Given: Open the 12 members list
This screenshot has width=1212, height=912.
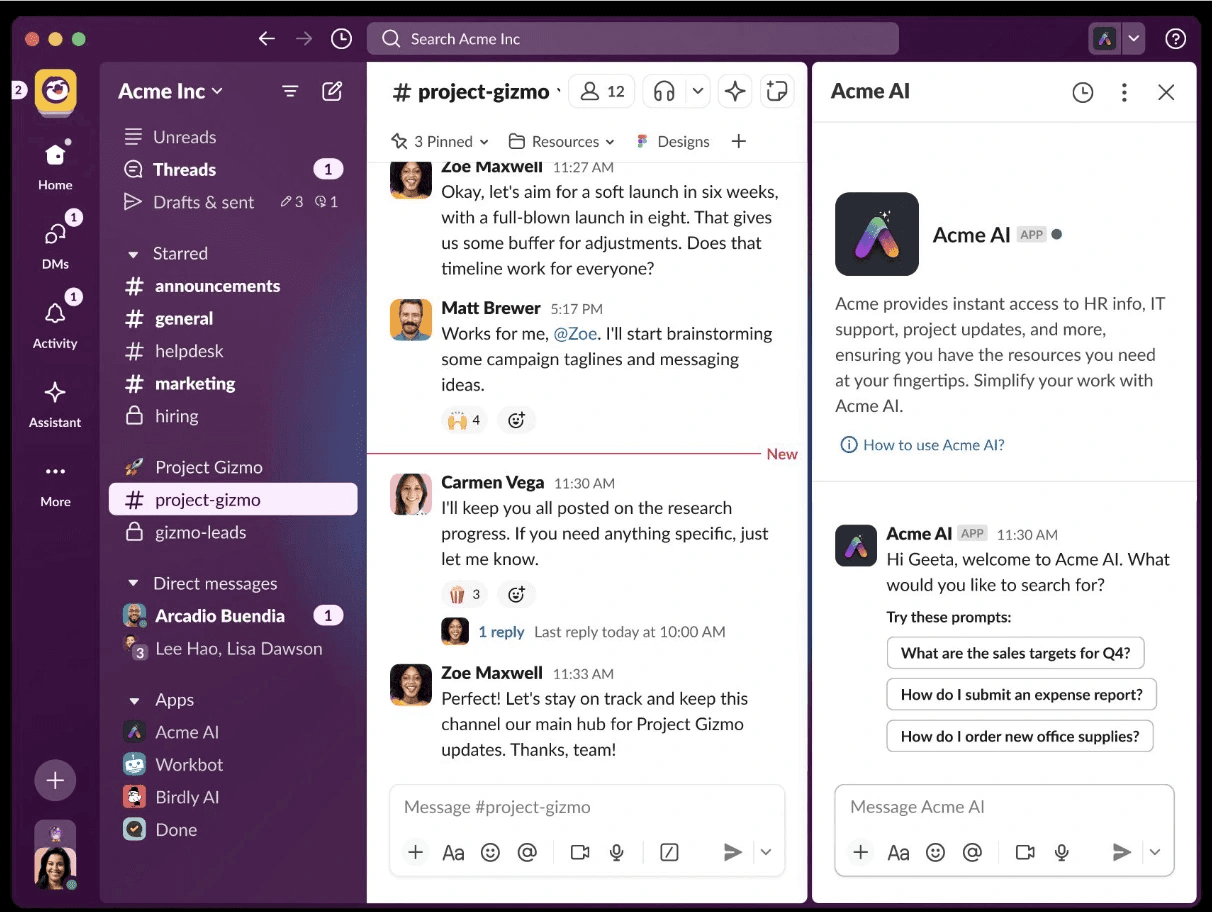Looking at the screenshot, I should point(602,92).
